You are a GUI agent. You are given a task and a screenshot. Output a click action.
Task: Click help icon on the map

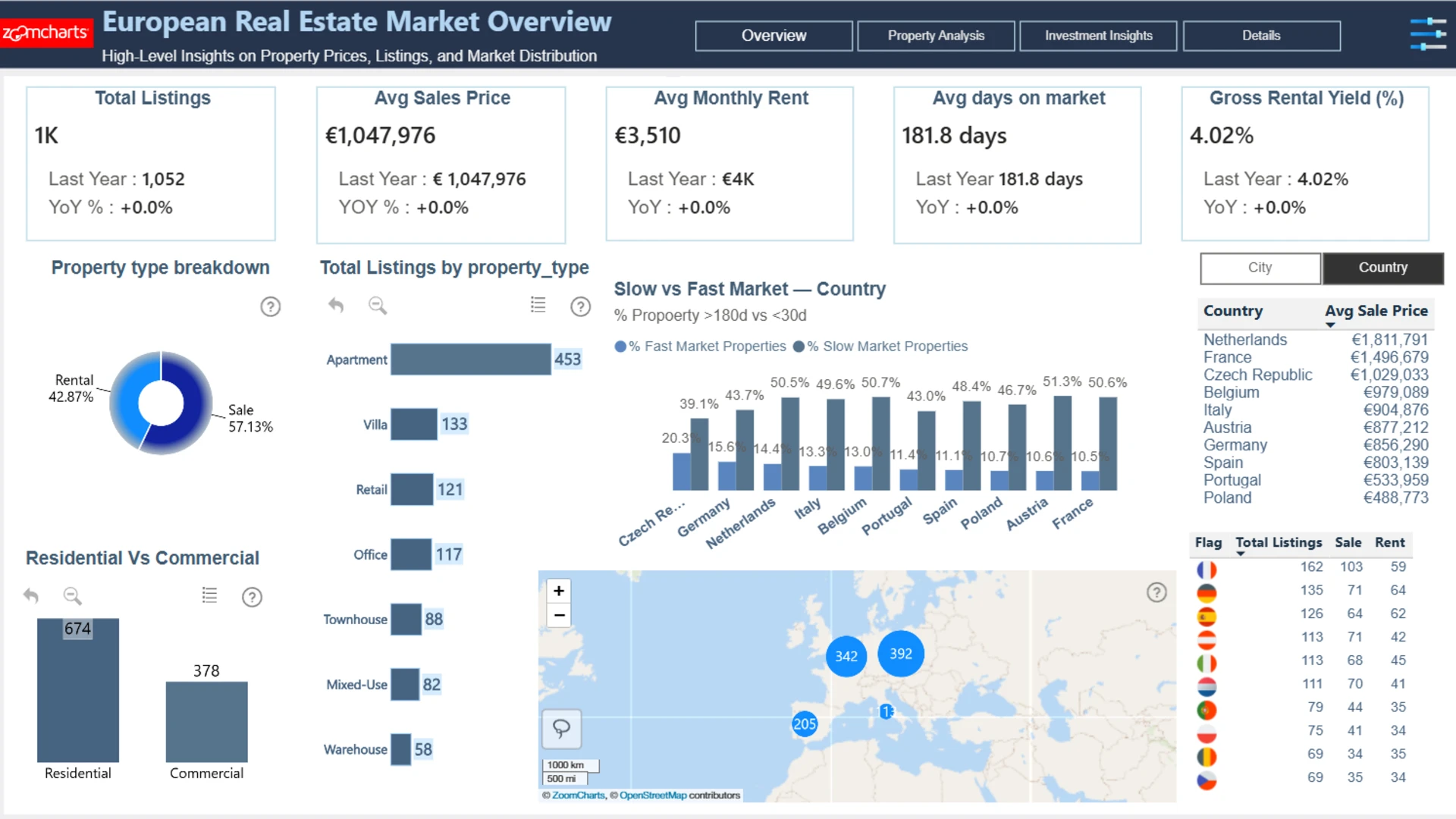[x=1156, y=592]
